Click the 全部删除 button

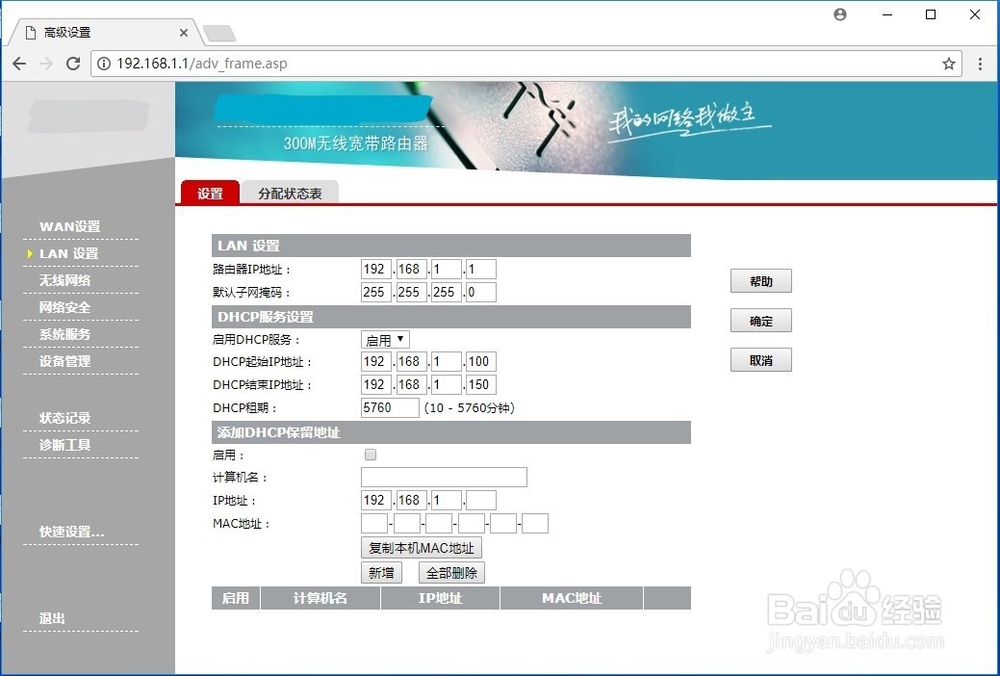pos(452,573)
